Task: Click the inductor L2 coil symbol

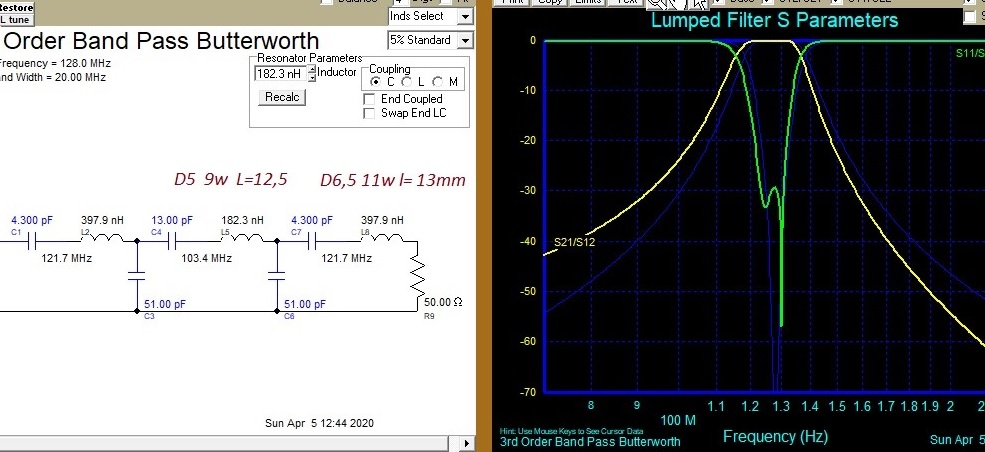Action: coord(107,238)
